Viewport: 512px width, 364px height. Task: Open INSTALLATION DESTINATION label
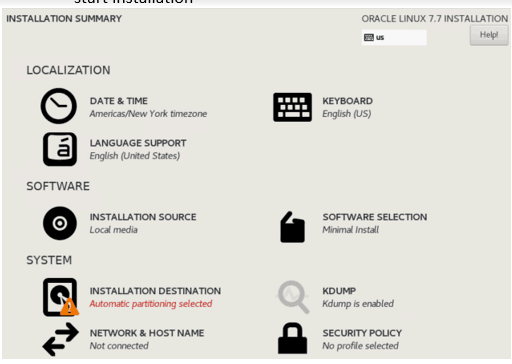[x=155, y=291]
